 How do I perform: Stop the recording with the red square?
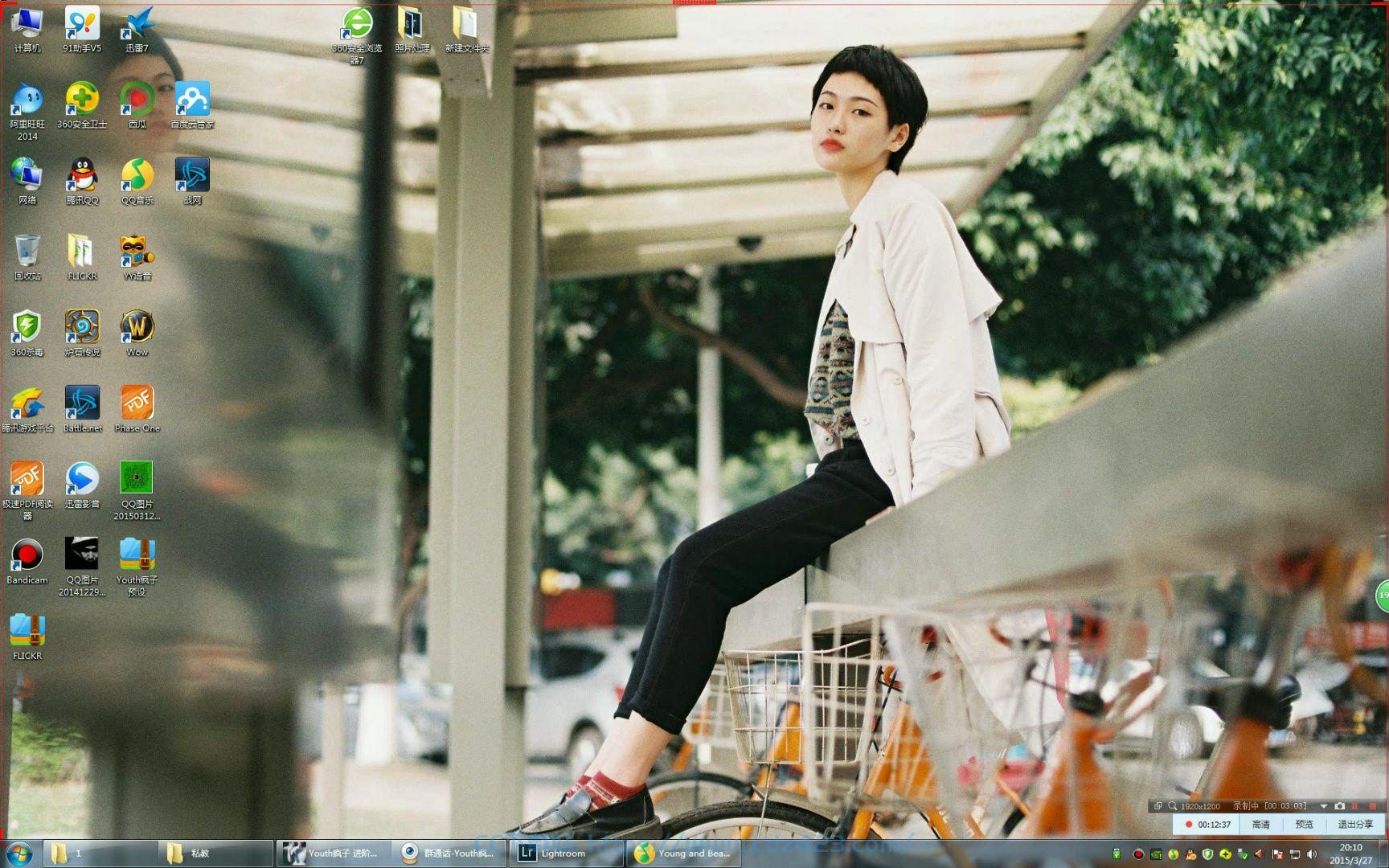[x=1373, y=806]
